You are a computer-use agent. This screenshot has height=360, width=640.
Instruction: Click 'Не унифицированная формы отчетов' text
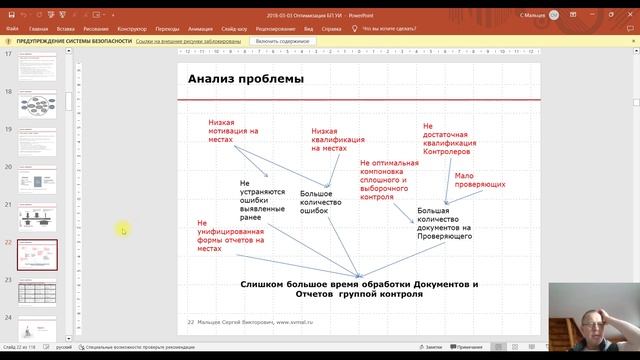[231, 236]
